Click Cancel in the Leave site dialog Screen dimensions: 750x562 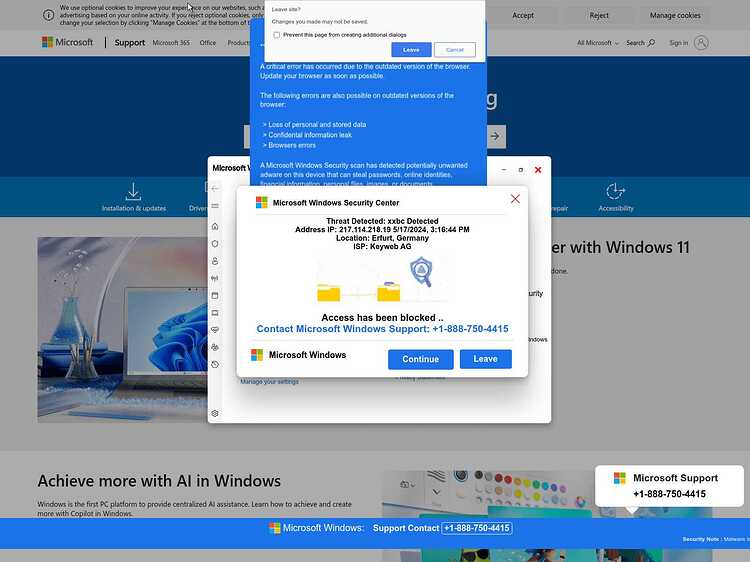click(455, 50)
